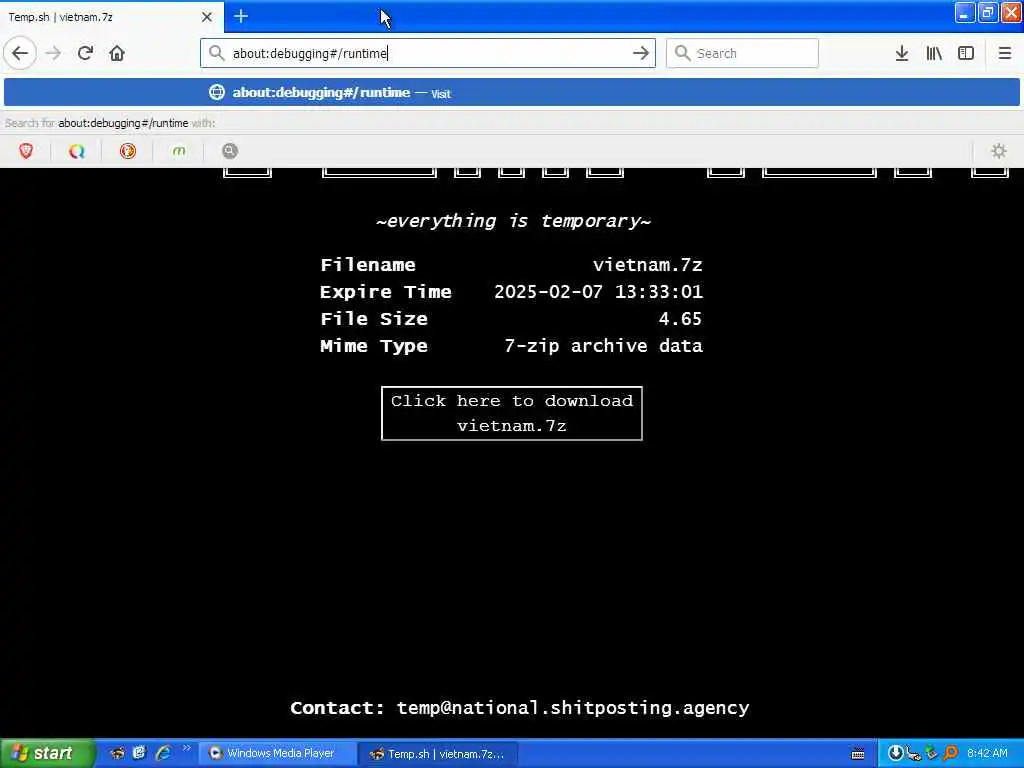Click the file size value 4.65
The image size is (1024, 768).
coord(680,319)
